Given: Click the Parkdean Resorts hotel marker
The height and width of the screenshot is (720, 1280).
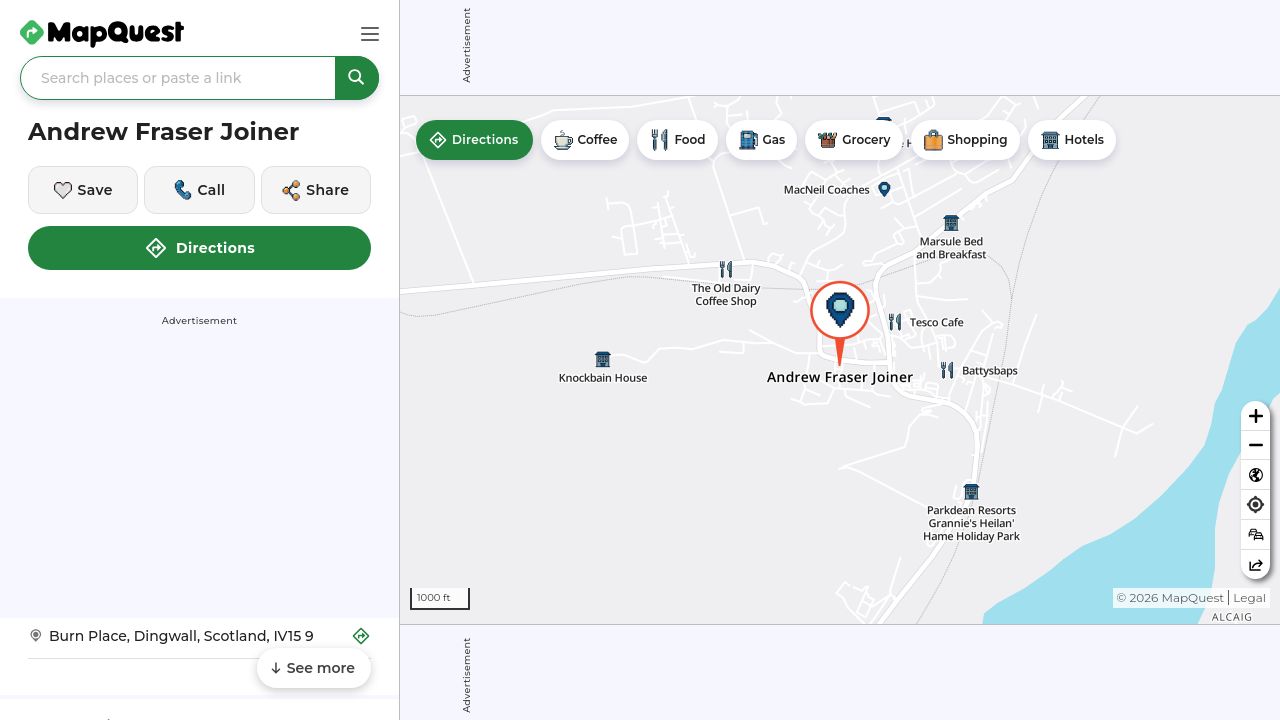Looking at the screenshot, I should pos(971,491).
